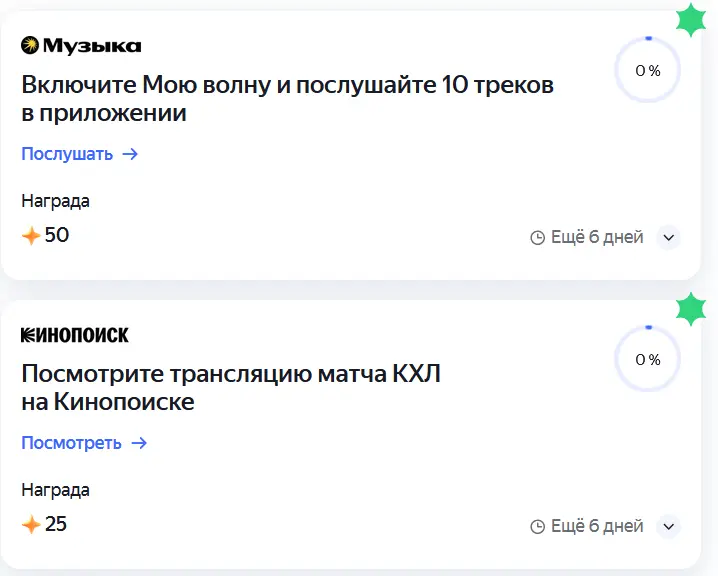Click the orange sparkle icon beside 50
This screenshot has width=718, height=576.
[31, 236]
